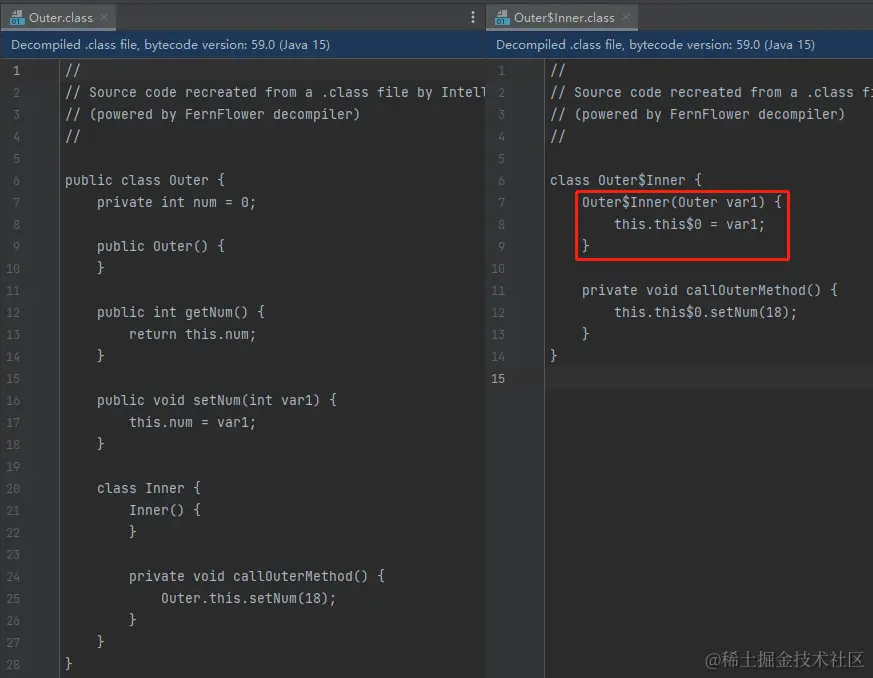Click 'public class Outer {' line
The width and height of the screenshot is (873, 678).
(145, 180)
